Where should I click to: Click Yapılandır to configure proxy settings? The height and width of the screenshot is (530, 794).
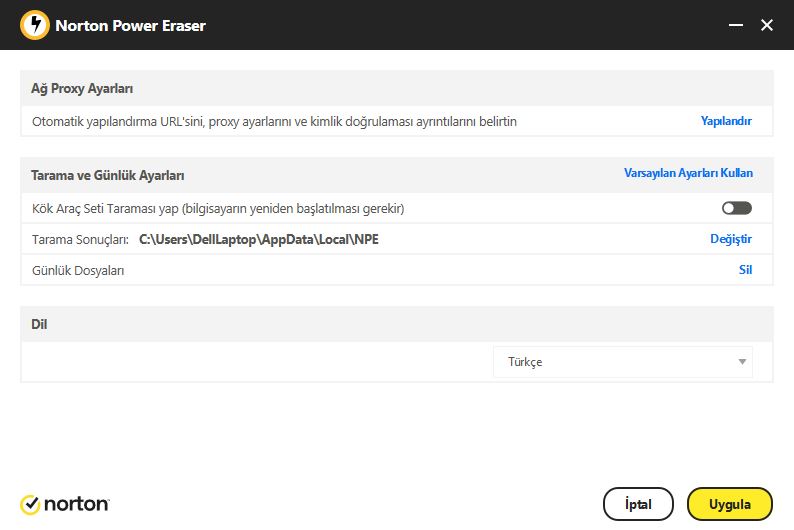(x=726, y=121)
